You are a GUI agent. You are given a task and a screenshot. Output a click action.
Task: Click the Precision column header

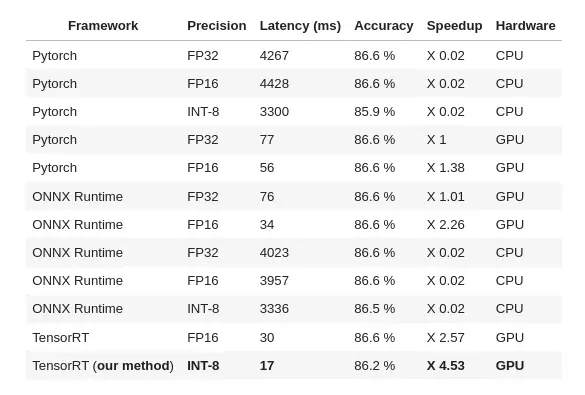(x=217, y=26)
